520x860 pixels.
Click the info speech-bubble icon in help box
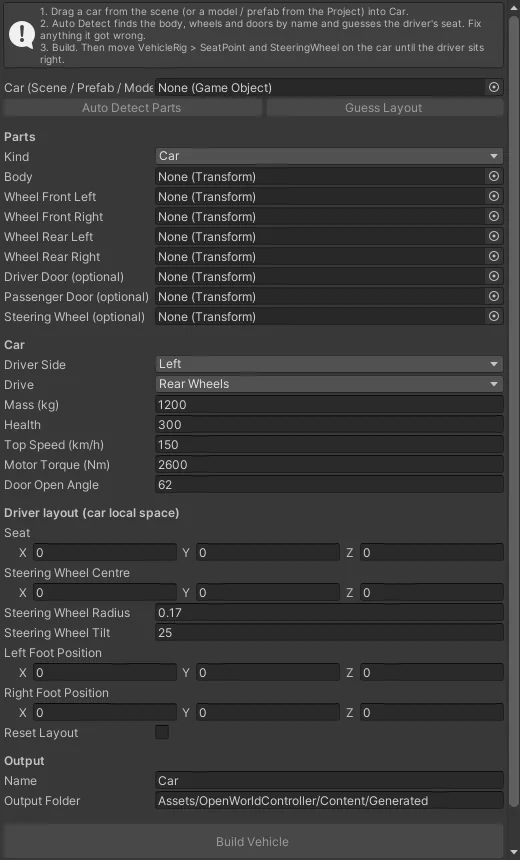(x=22, y=35)
